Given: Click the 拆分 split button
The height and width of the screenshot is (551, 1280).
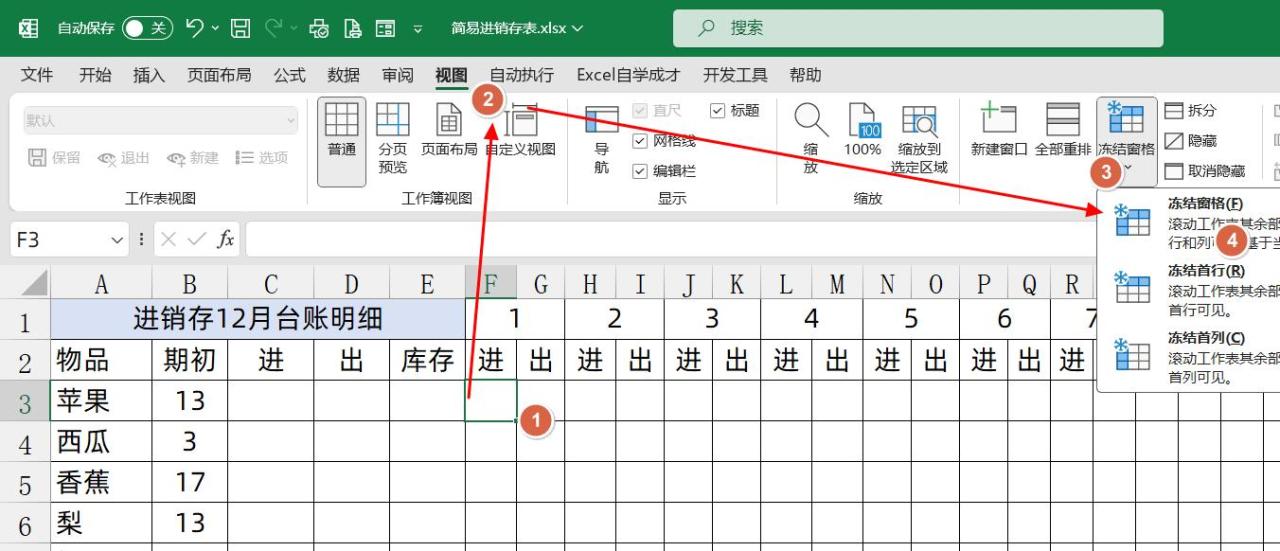Looking at the screenshot, I should (x=1190, y=111).
